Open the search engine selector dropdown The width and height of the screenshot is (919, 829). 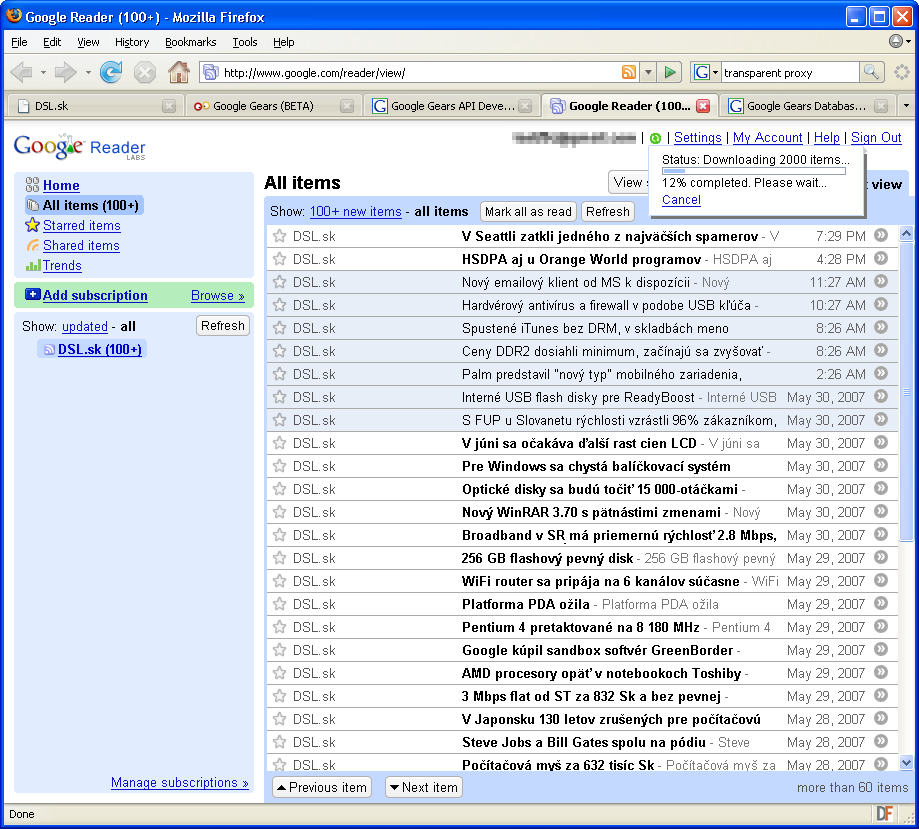pyautogui.click(x=706, y=73)
